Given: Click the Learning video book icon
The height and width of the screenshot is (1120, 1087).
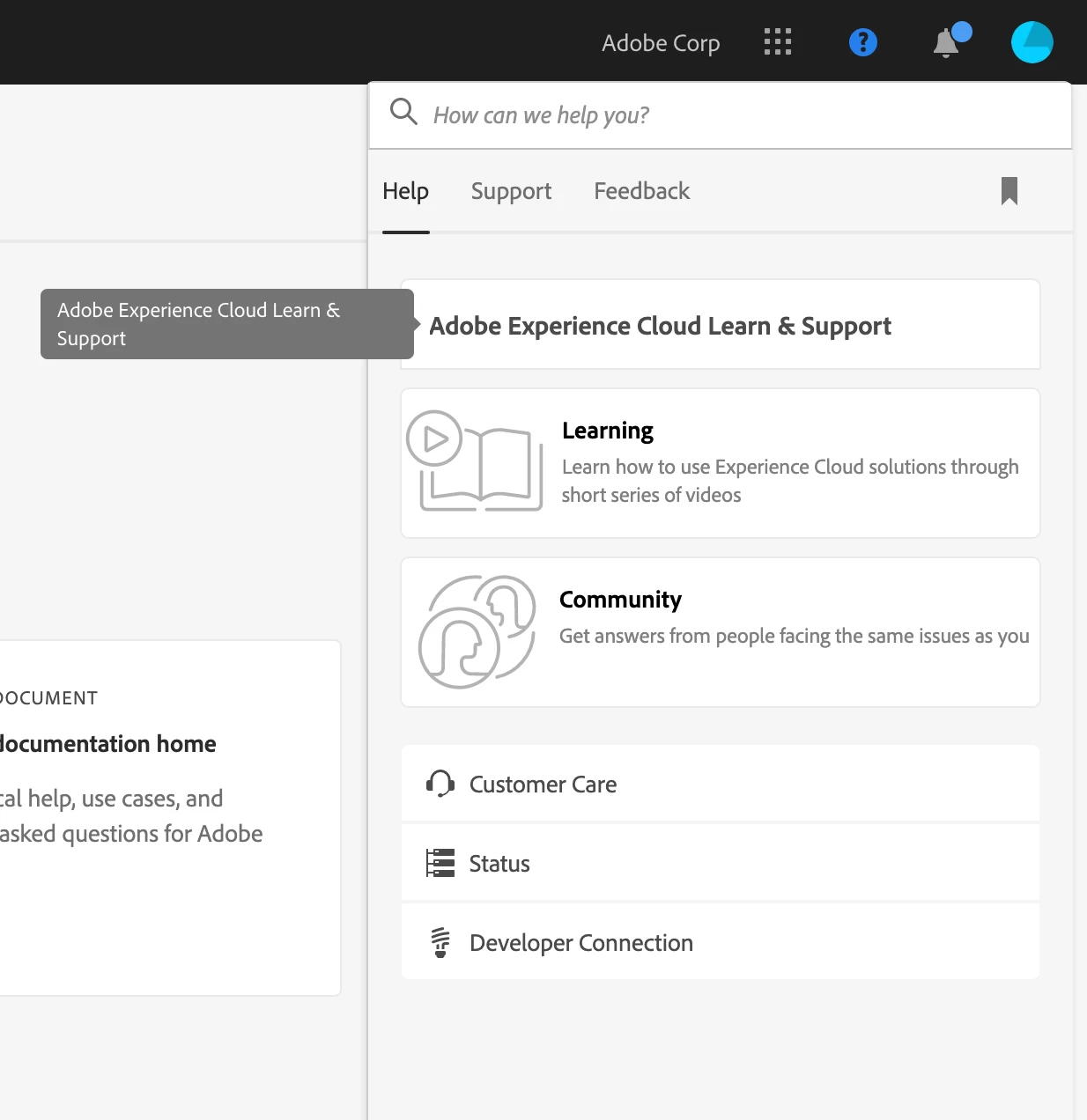Looking at the screenshot, I should (x=474, y=461).
